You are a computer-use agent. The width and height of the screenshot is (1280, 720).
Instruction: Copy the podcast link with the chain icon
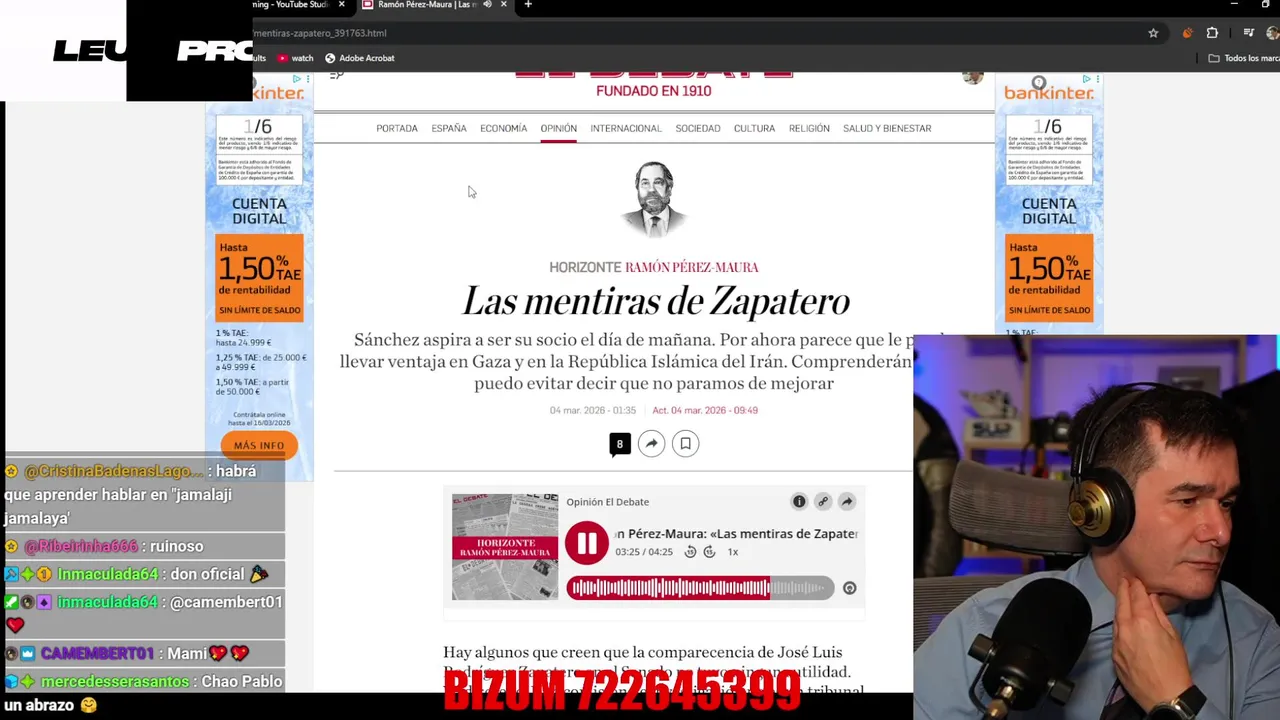click(x=823, y=501)
